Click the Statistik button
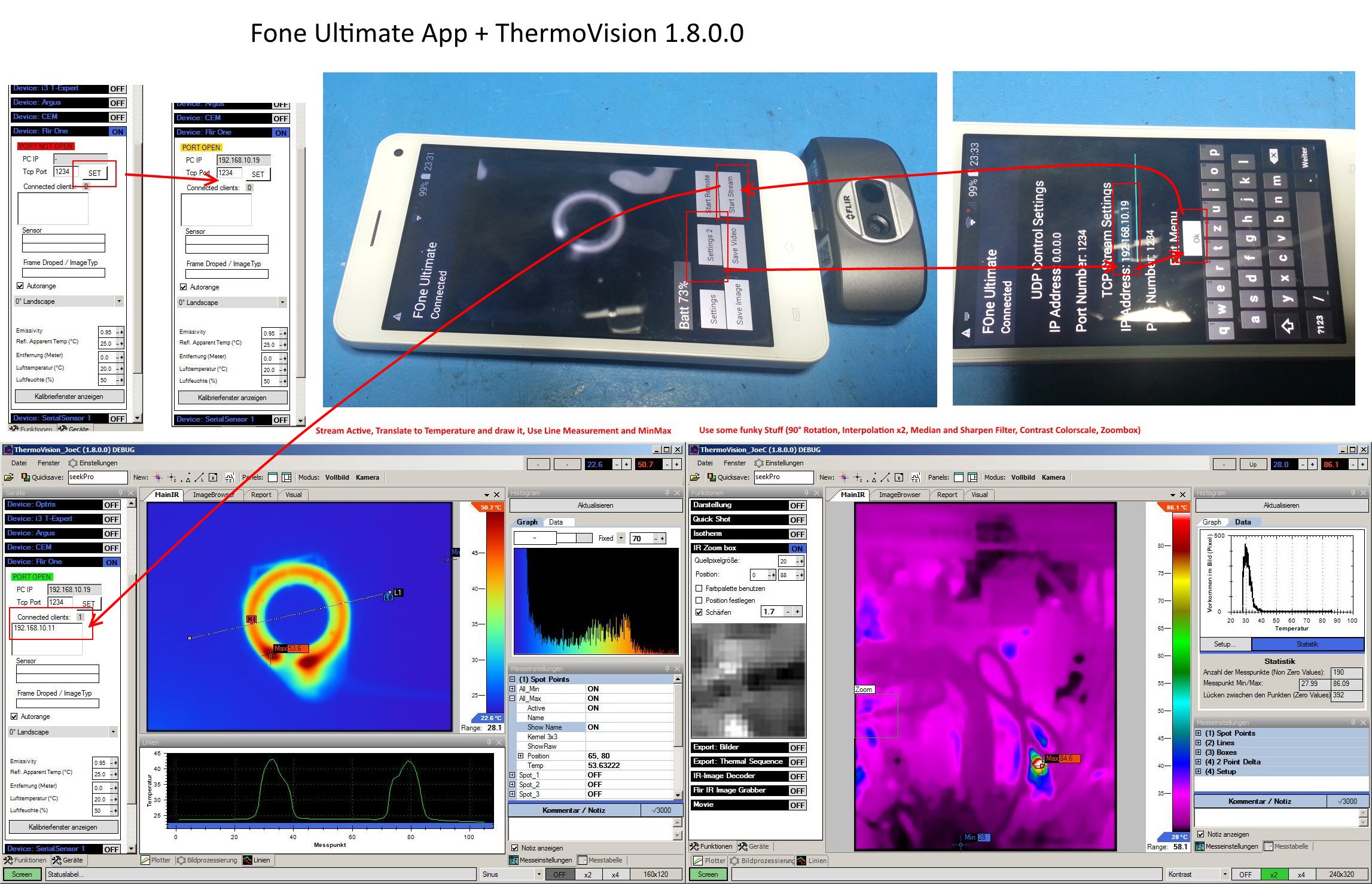The width and height of the screenshot is (1372, 884). tap(1307, 644)
